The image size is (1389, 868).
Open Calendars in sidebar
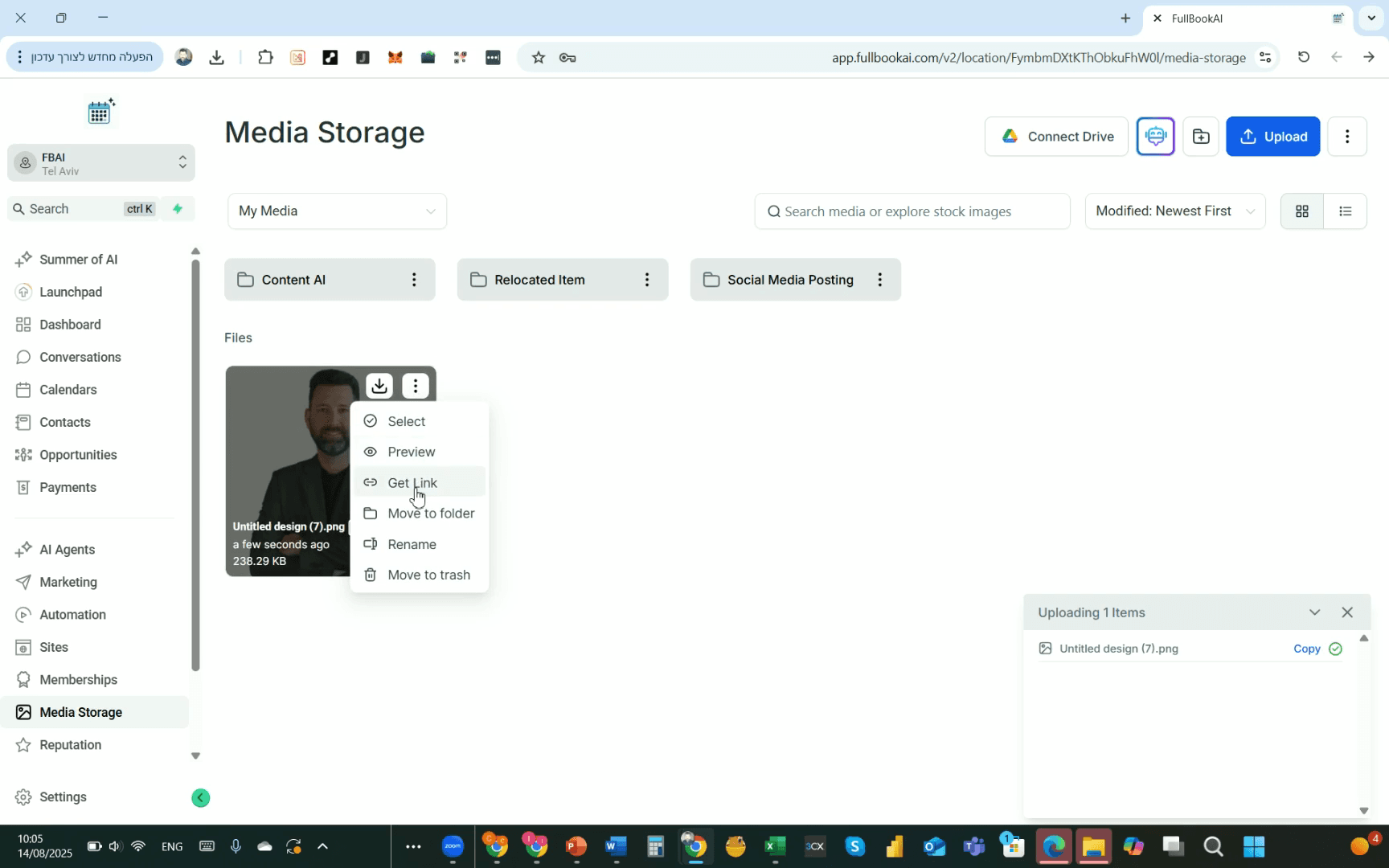pyautogui.click(x=68, y=390)
